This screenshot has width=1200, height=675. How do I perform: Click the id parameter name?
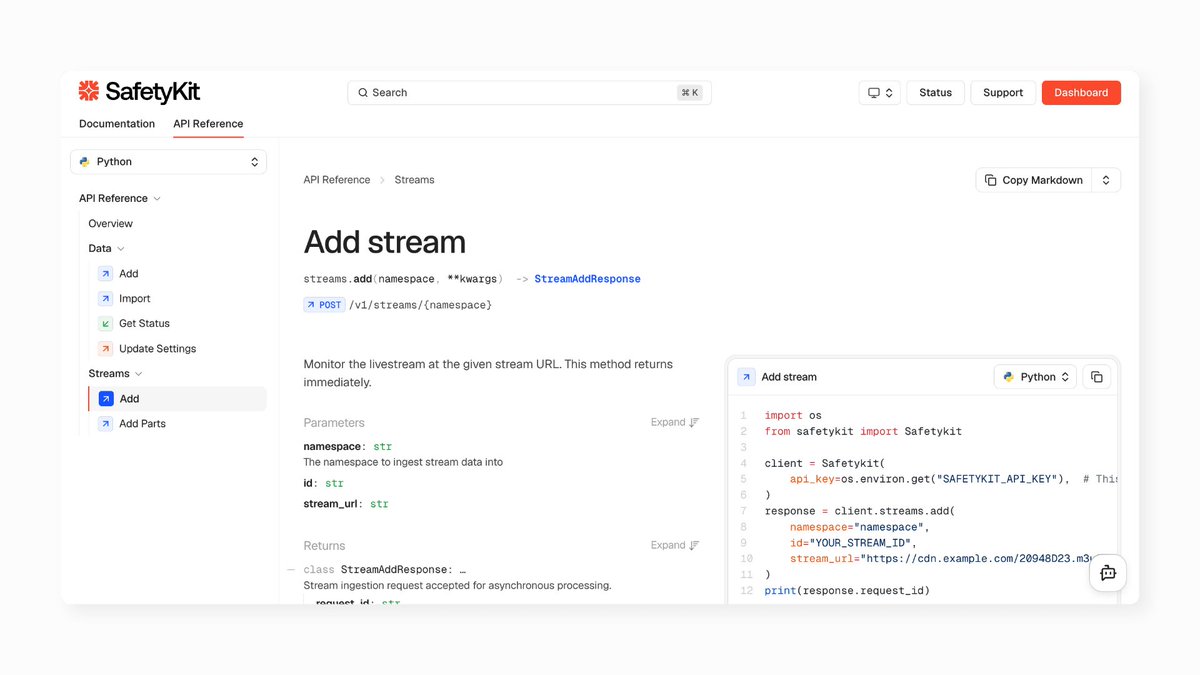tap(309, 483)
